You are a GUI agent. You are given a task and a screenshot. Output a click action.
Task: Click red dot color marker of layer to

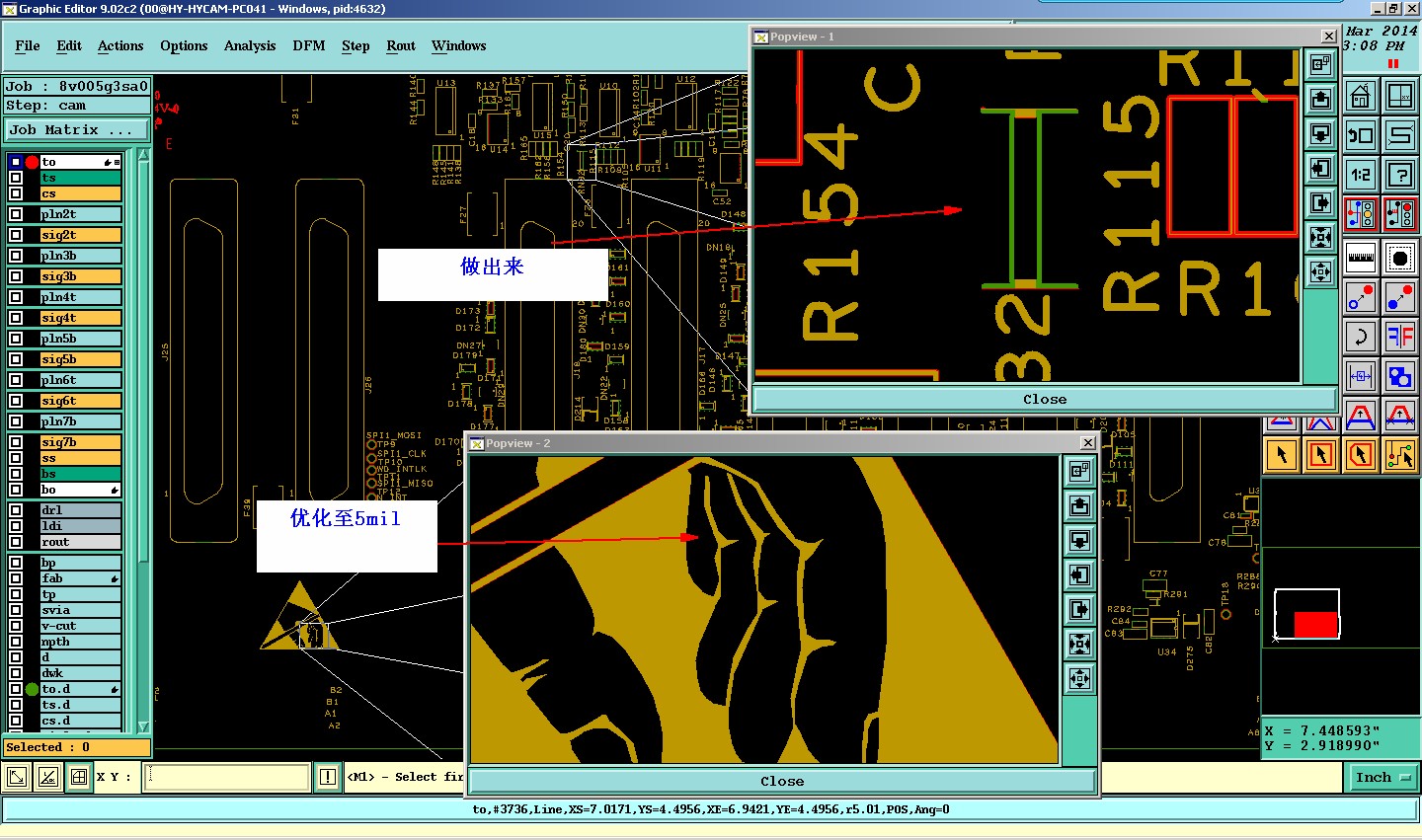coord(32,162)
